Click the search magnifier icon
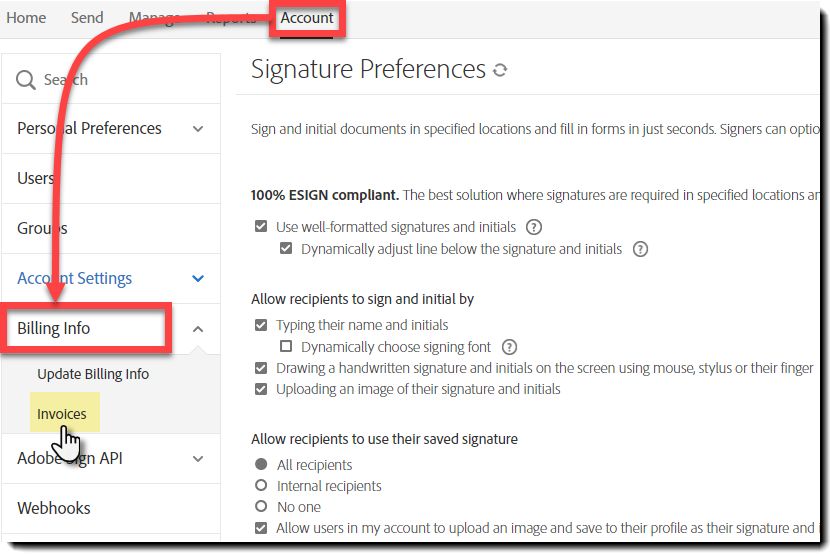The height and width of the screenshot is (554, 830). click(x=26, y=80)
